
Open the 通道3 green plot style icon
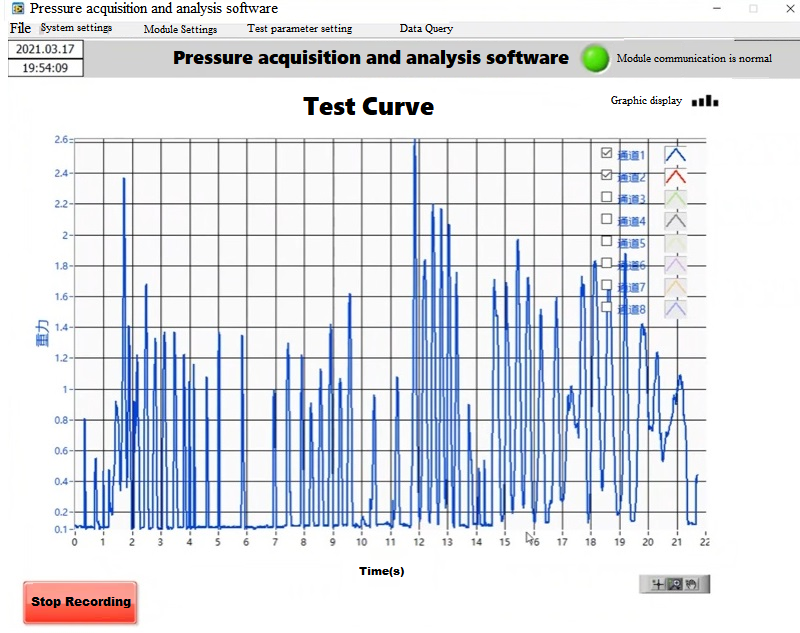[x=677, y=199]
